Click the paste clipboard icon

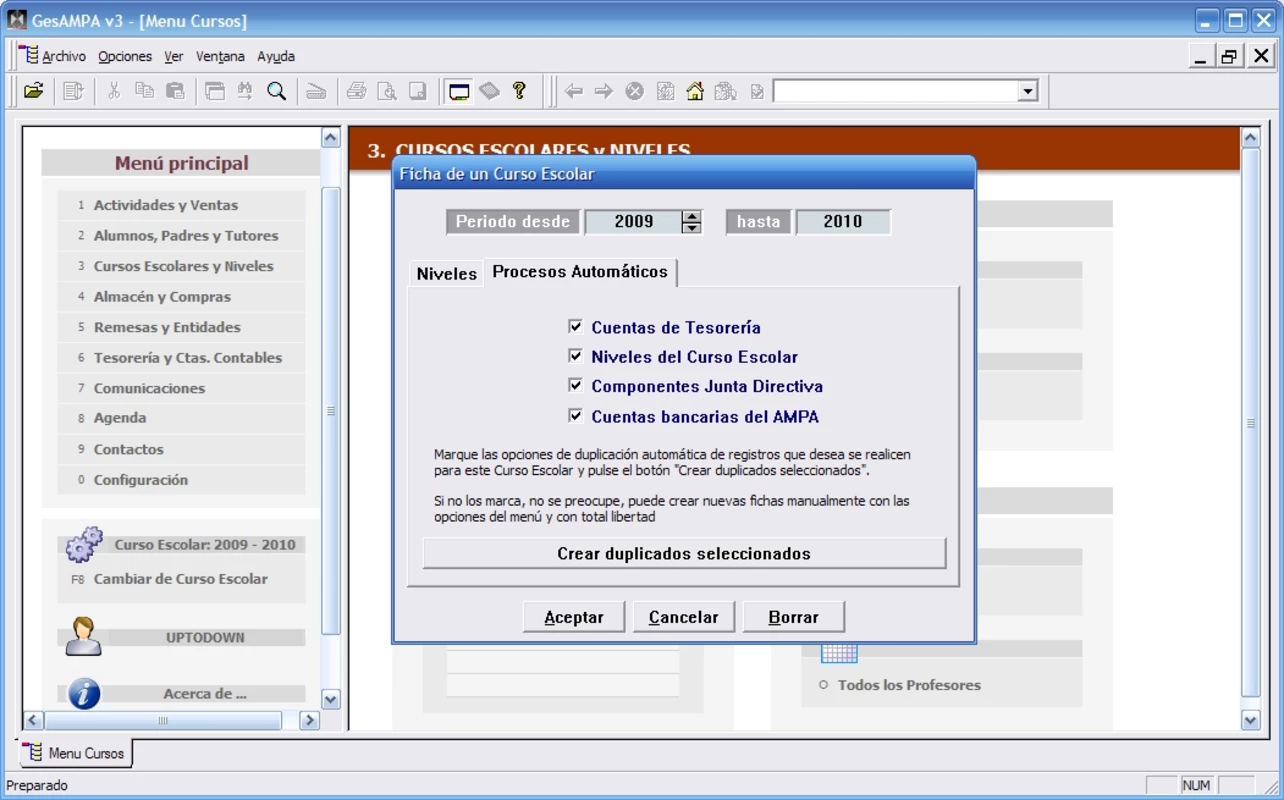[x=175, y=91]
